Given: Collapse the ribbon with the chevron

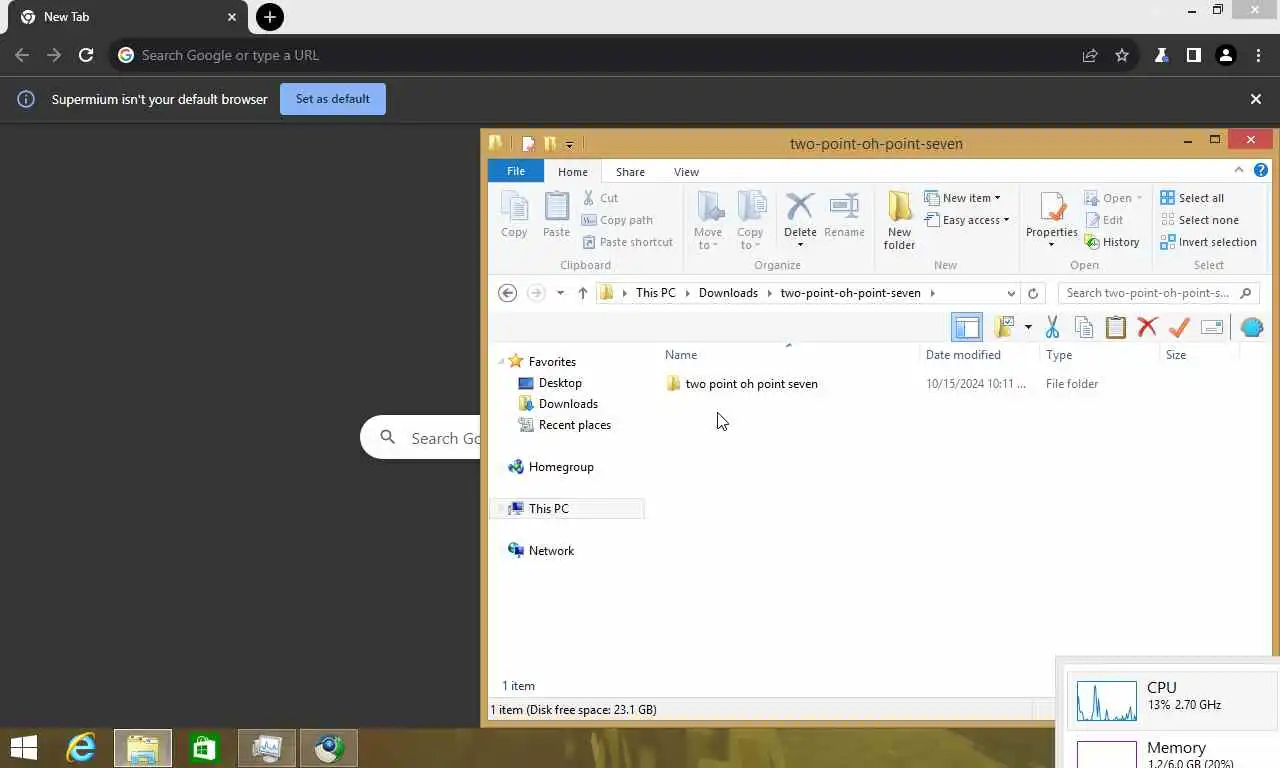Looking at the screenshot, I should click(1239, 170).
